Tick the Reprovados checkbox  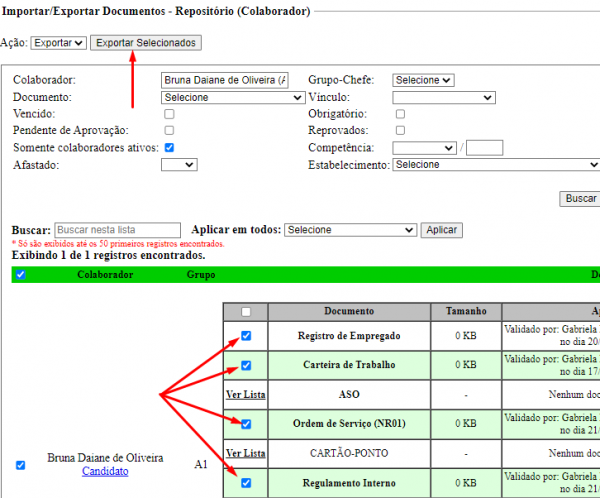coord(400,130)
